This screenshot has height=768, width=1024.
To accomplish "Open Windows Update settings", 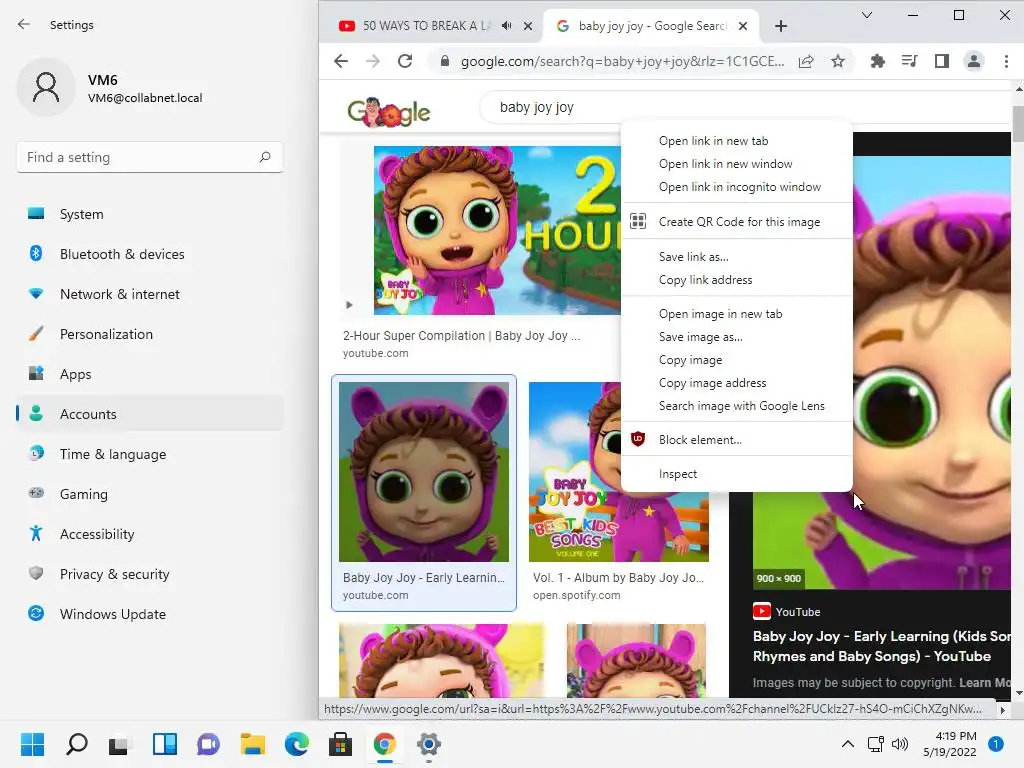I will click(150, 614).
